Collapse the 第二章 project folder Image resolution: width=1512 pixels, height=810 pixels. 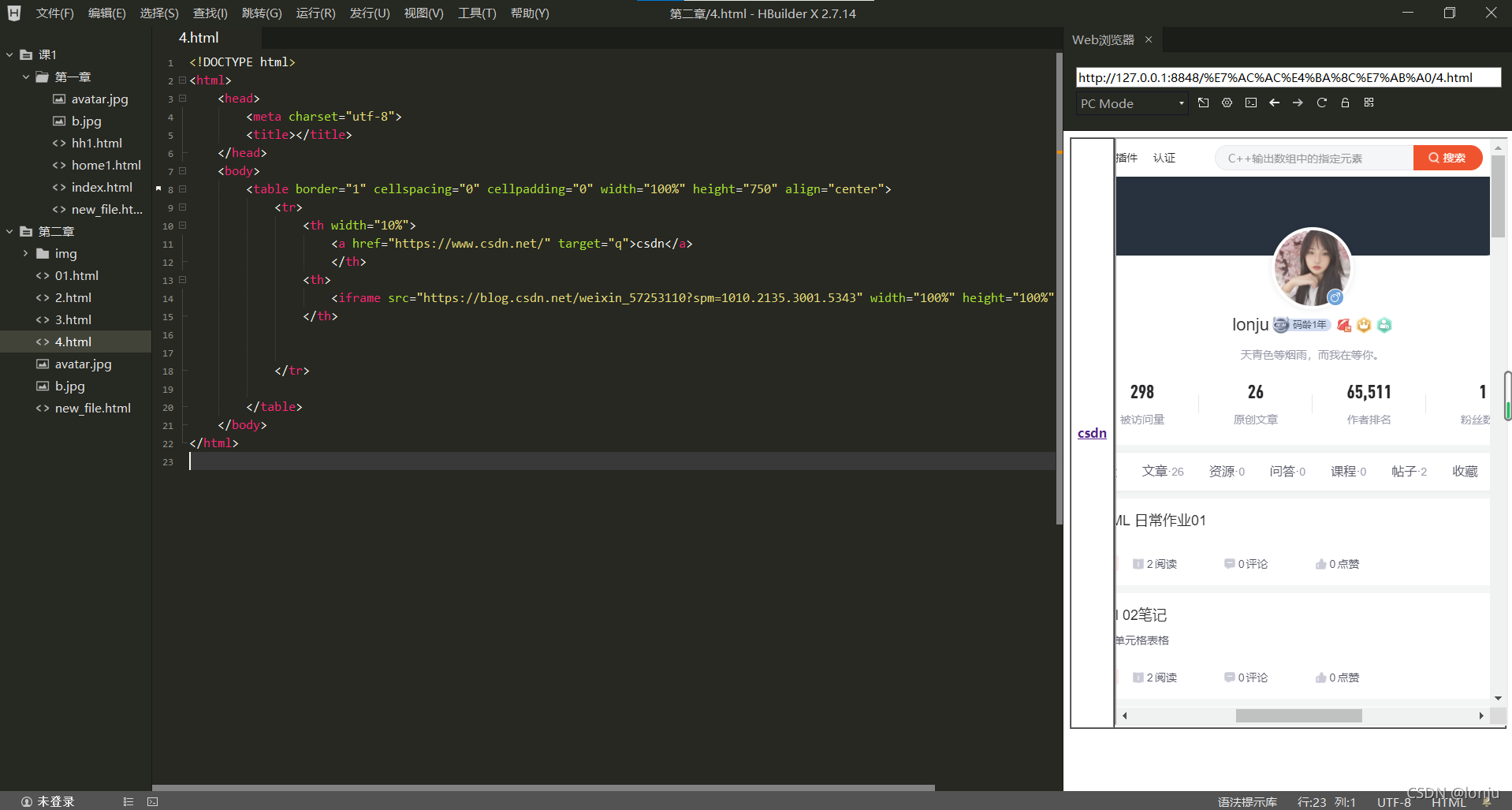pos(9,231)
